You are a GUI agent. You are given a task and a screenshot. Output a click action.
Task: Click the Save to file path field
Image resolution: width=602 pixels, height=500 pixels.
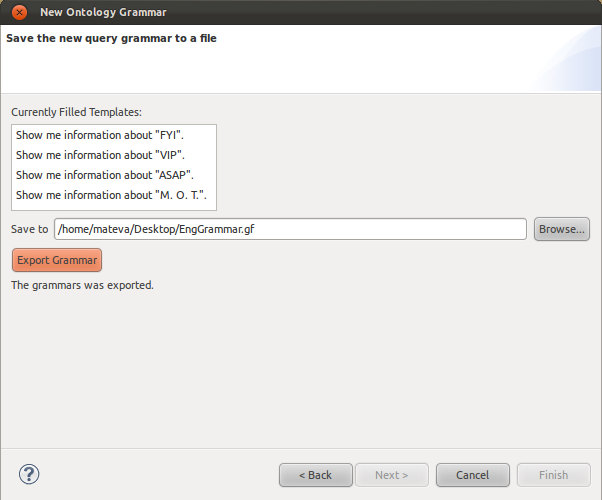tap(290, 229)
